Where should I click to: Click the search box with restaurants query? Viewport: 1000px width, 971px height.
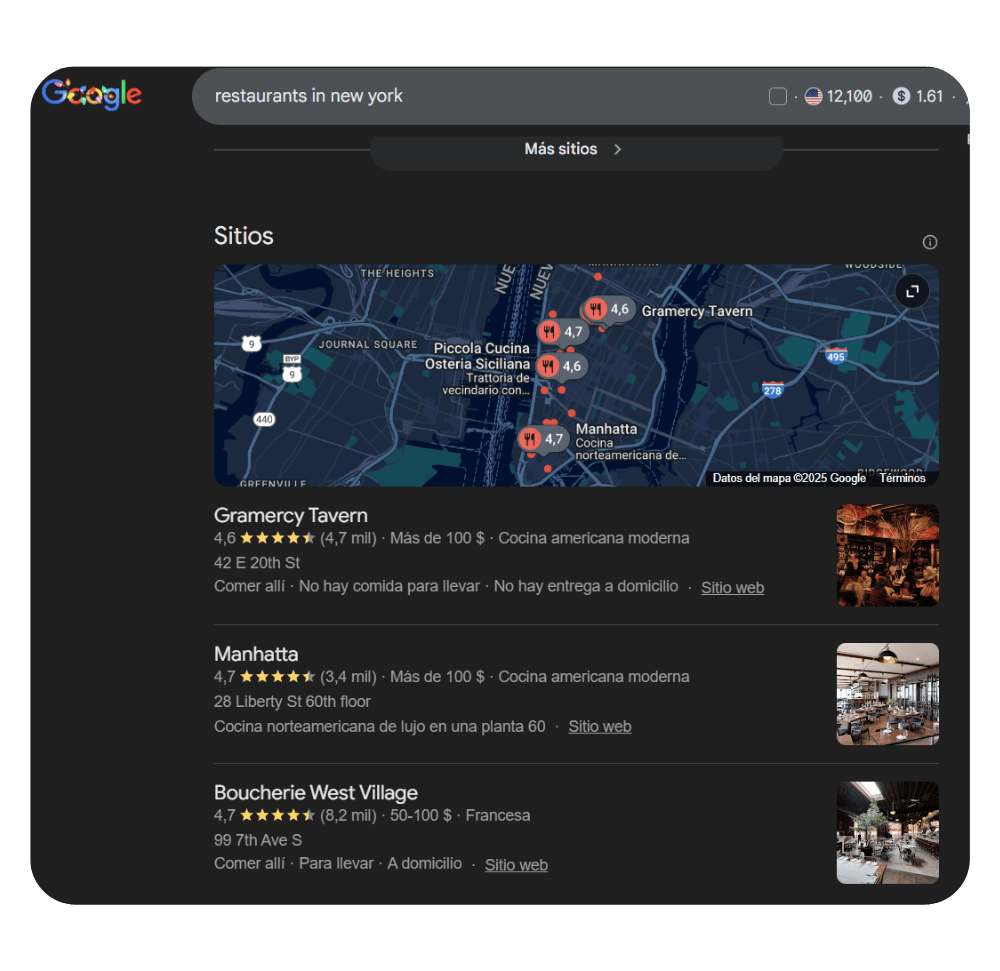[480, 96]
